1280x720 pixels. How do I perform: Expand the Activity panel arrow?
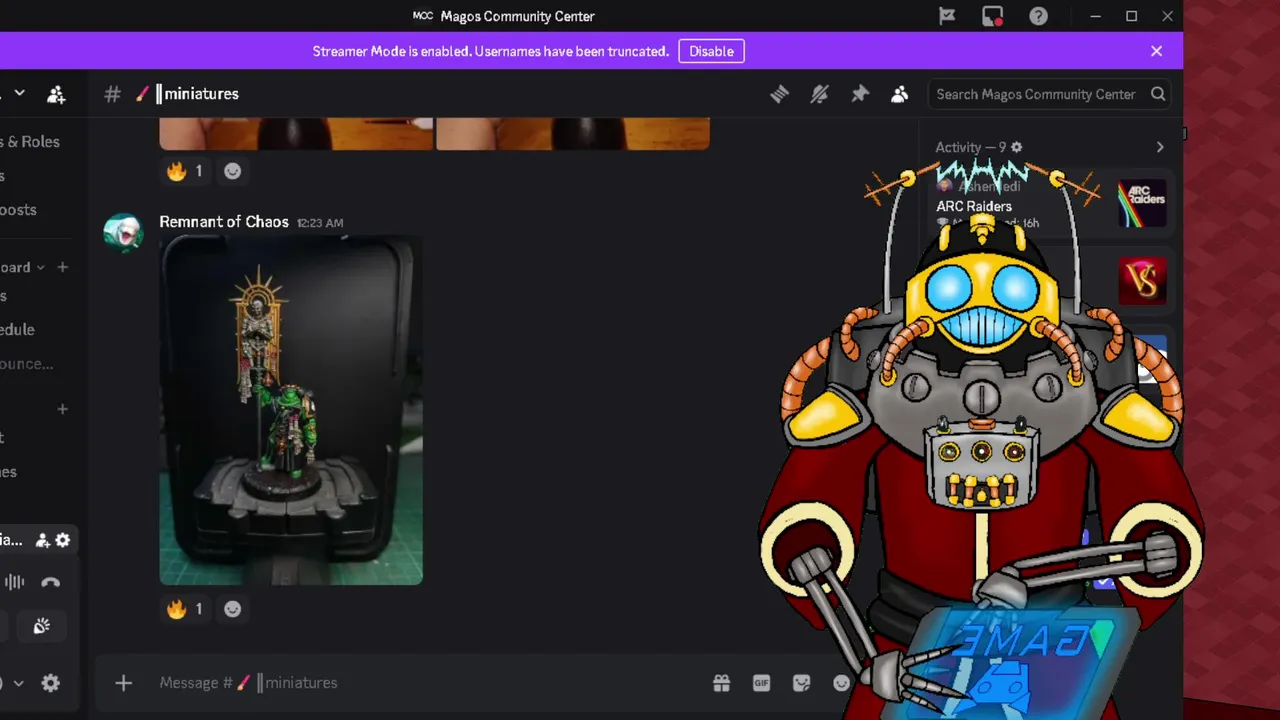pos(1160,147)
